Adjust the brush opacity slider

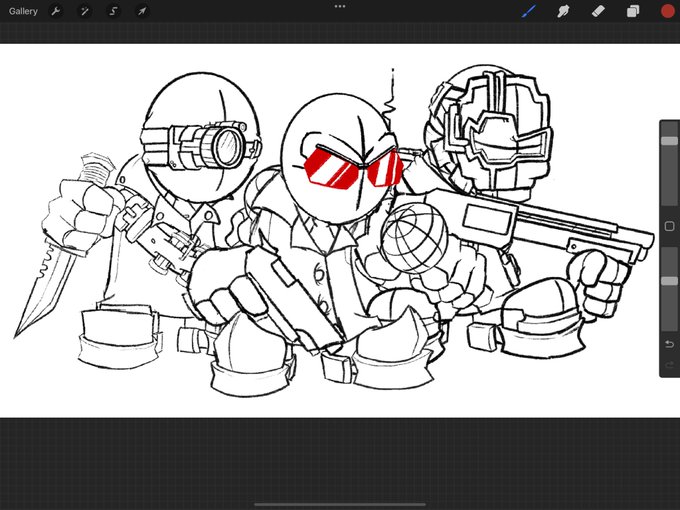(669, 281)
